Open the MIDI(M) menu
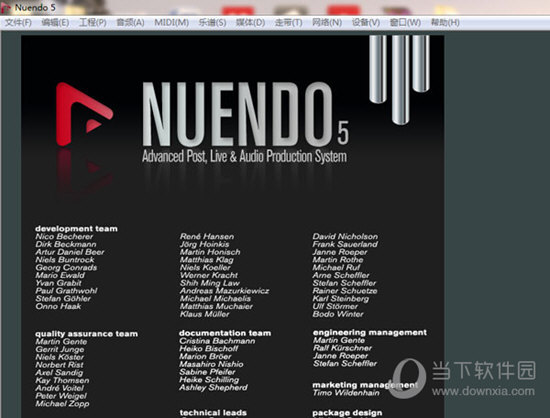This screenshot has width=550, height=418. [x=172, y=23]
